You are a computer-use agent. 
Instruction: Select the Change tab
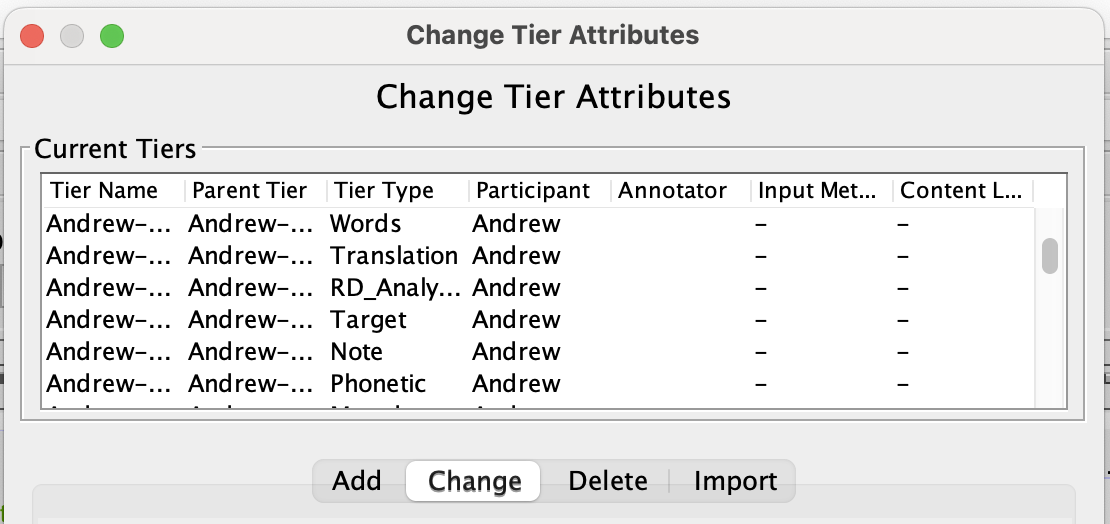pyautogui.click(x=474, y=481)
